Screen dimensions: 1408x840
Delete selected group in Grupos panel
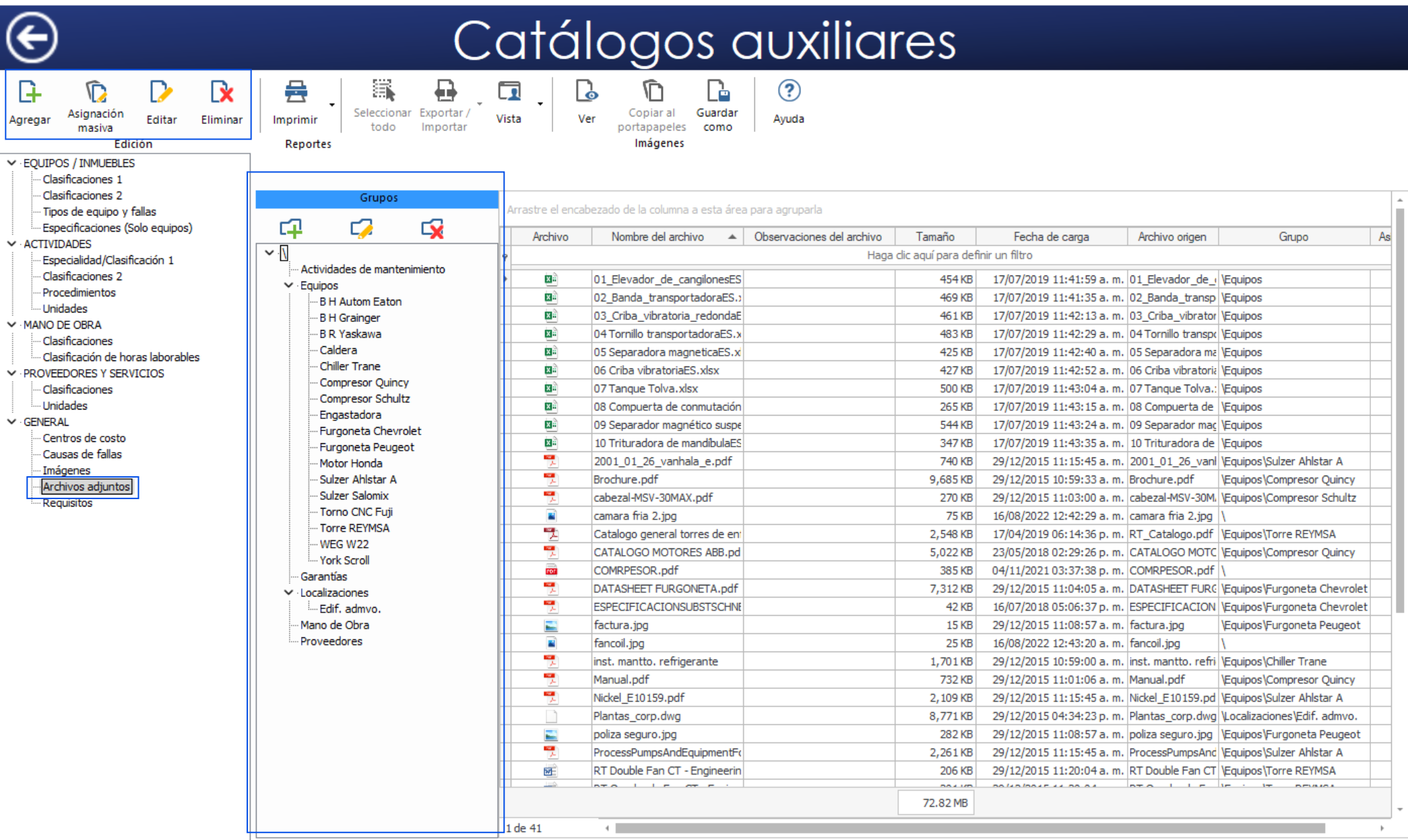433,229
